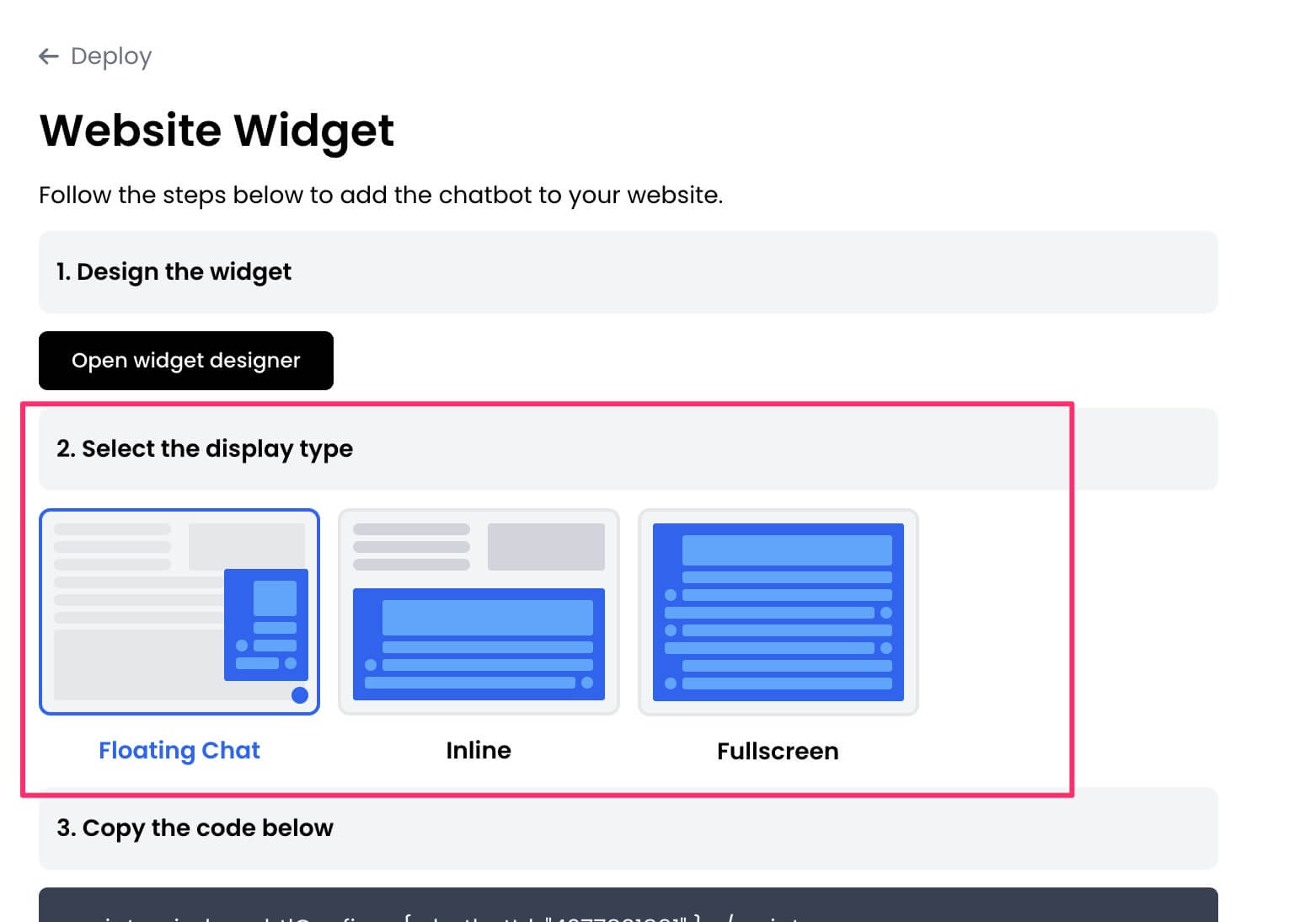Select the Deploy navigation link
This screenshot has height=922, width=1316.
pos(110,56)
